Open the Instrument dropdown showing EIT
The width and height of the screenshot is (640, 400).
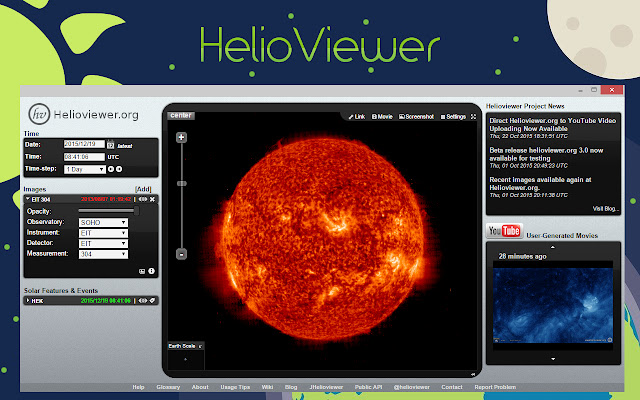coord(103,233)
